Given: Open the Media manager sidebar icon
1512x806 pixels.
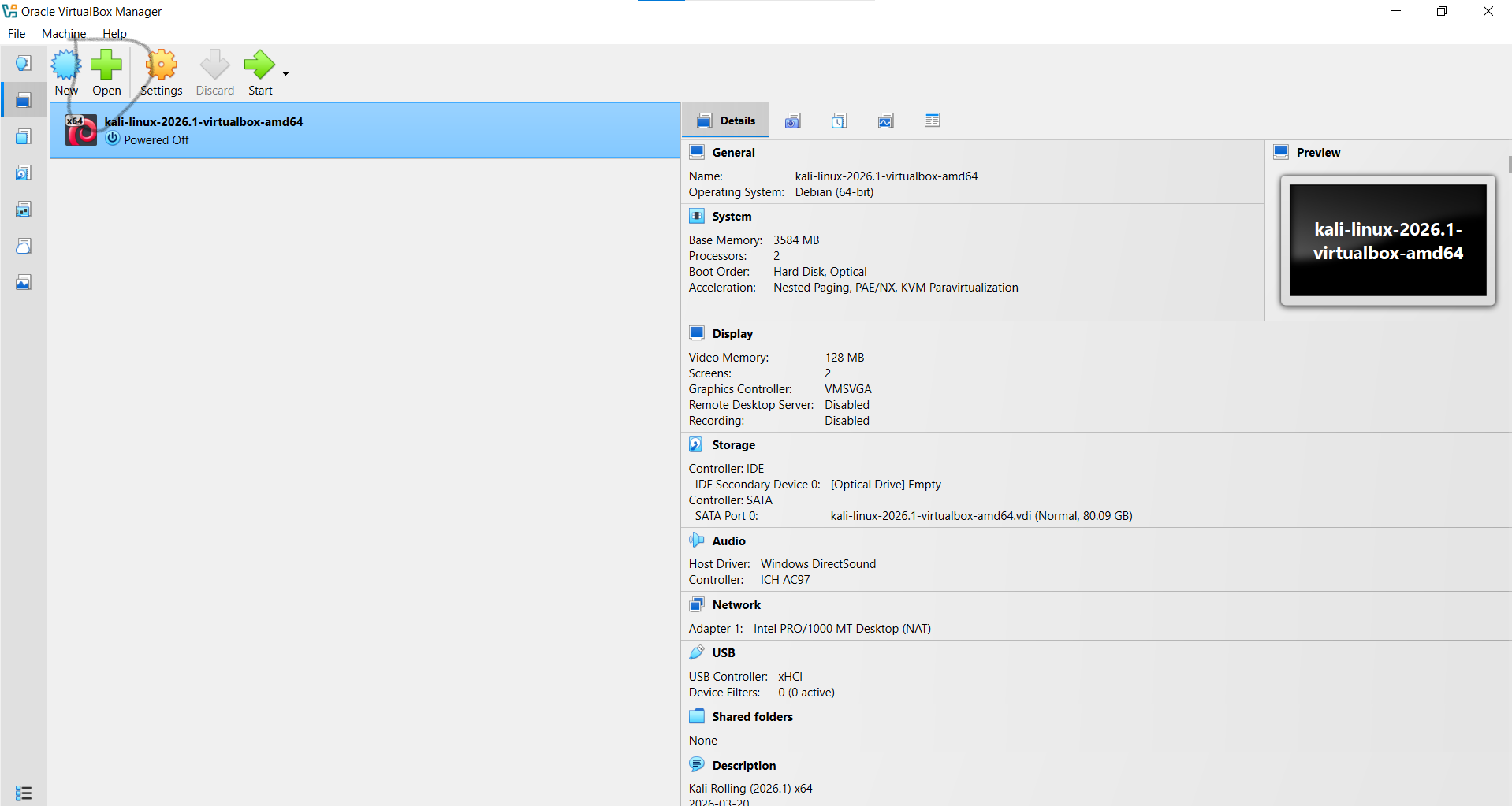Looking at the screenshot, I should coord(24,173).
